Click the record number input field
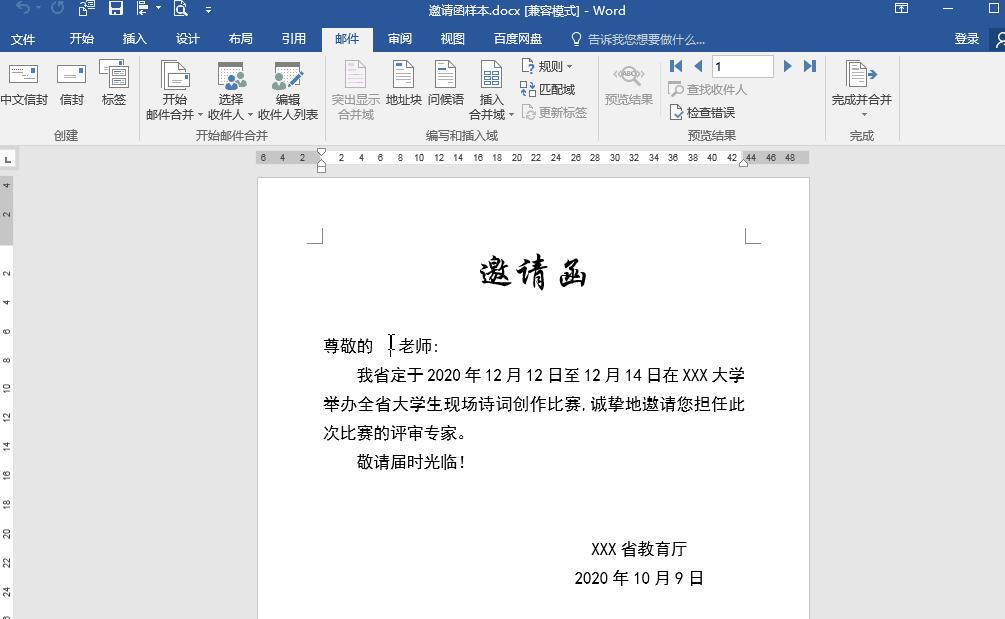 [741, 65]
